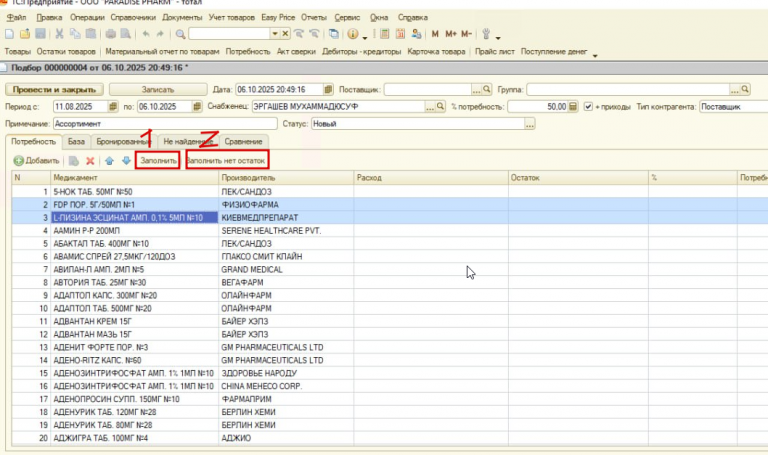
Task: Switch to the Сравнение tab
Action: pos(243,142)
